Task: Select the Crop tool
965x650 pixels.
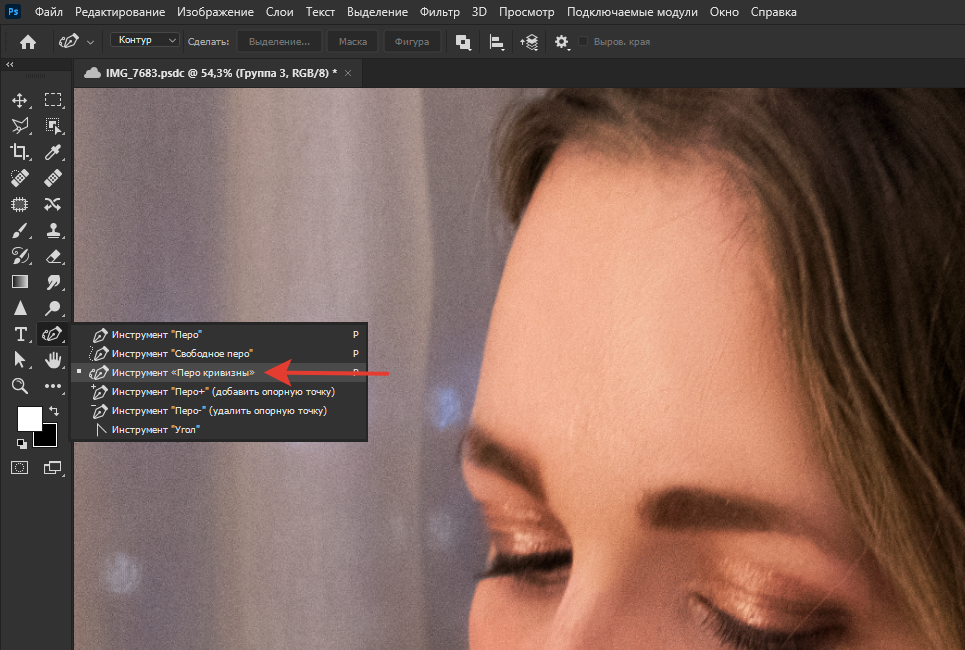Action: 20,152
